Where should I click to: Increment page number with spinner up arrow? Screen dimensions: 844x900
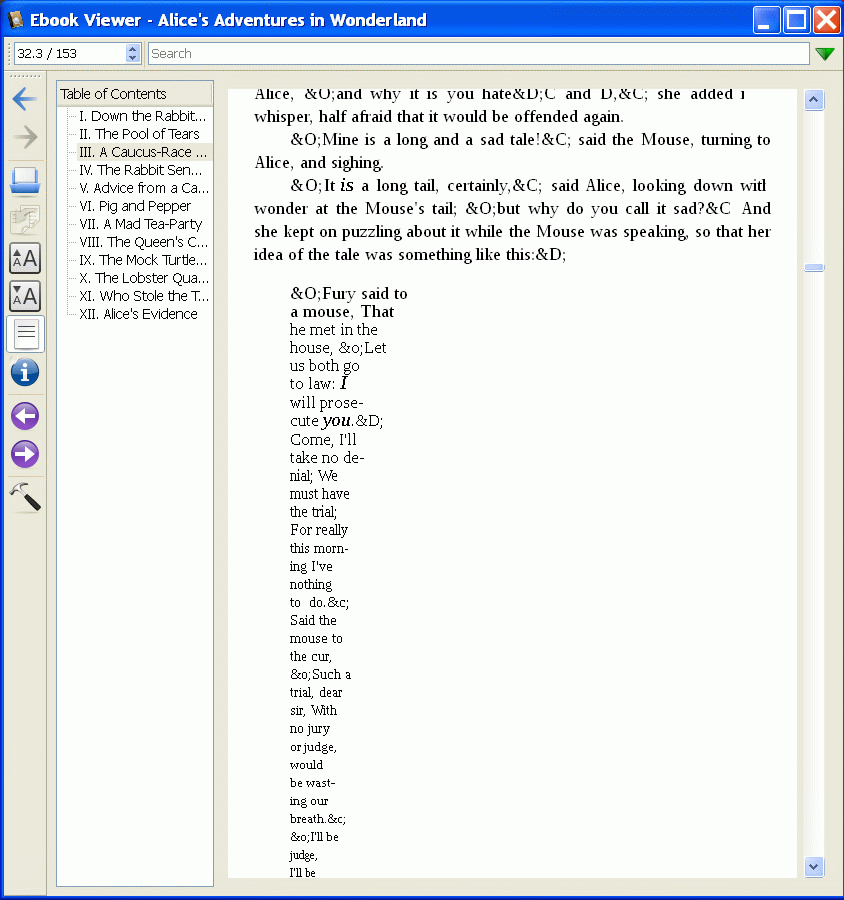tap(133, 49)
